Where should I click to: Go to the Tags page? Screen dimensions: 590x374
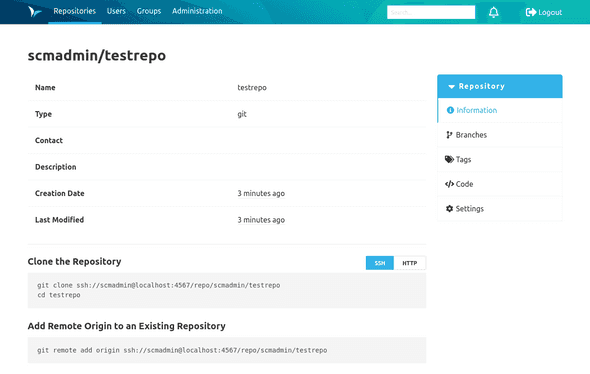point(500,160)
